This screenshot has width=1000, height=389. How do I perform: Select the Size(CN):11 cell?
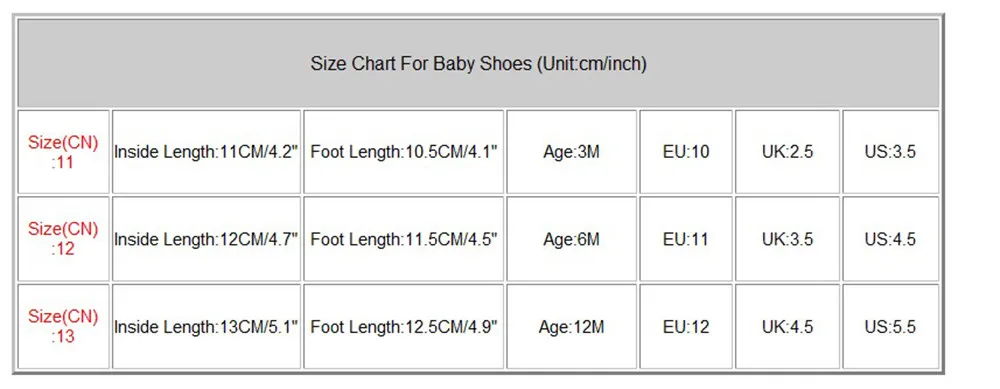tap(63, 152)
